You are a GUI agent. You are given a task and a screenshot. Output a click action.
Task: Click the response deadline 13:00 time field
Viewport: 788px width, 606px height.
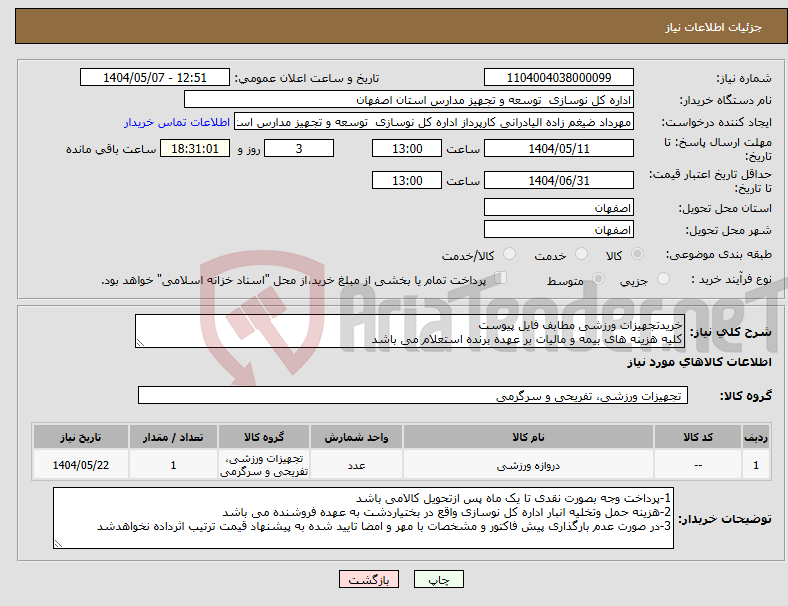407,149
